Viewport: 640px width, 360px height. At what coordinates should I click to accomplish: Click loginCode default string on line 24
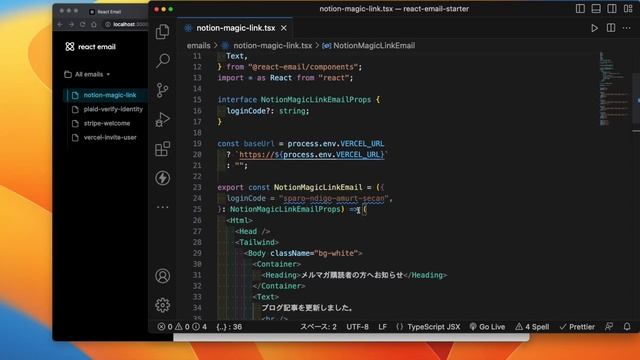tap(334, 198)
